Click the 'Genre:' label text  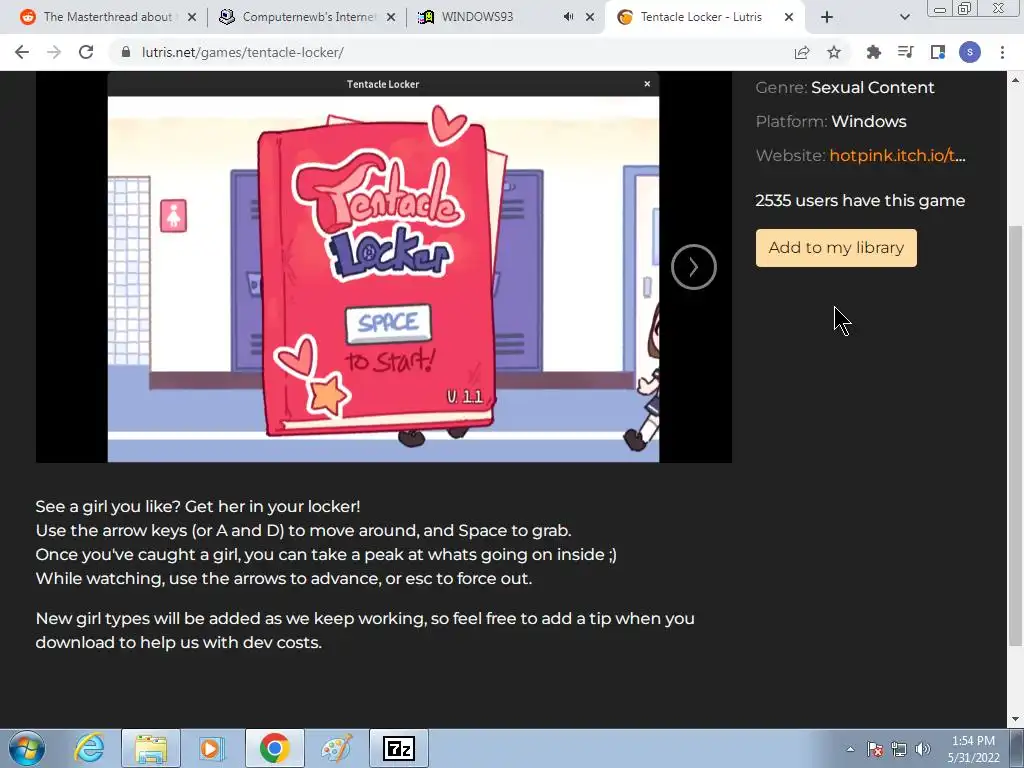781,88
